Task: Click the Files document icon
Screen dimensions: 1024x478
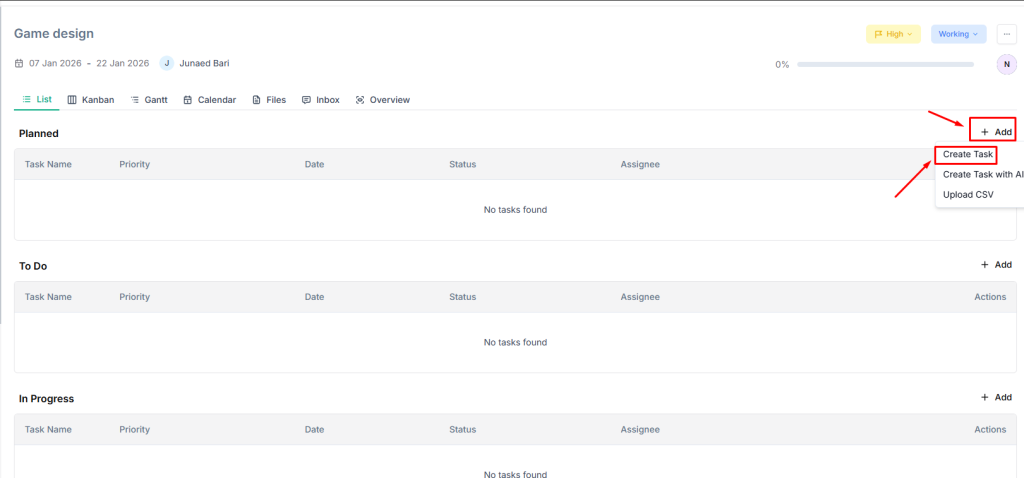Action: (x=257, y=100)
